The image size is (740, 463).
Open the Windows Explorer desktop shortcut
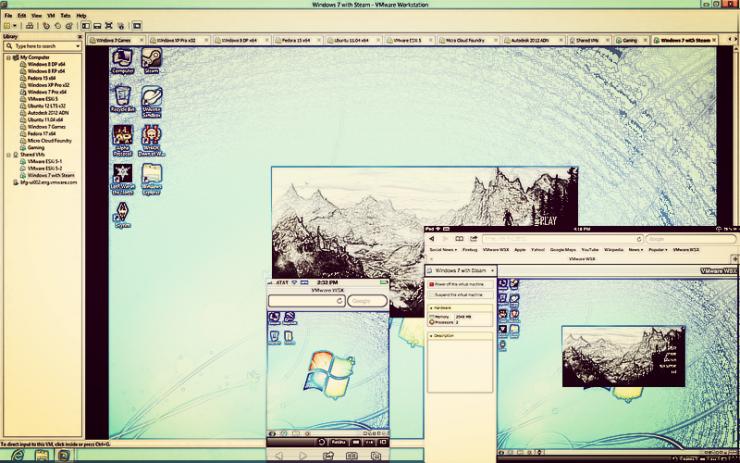tap(152, 178)
